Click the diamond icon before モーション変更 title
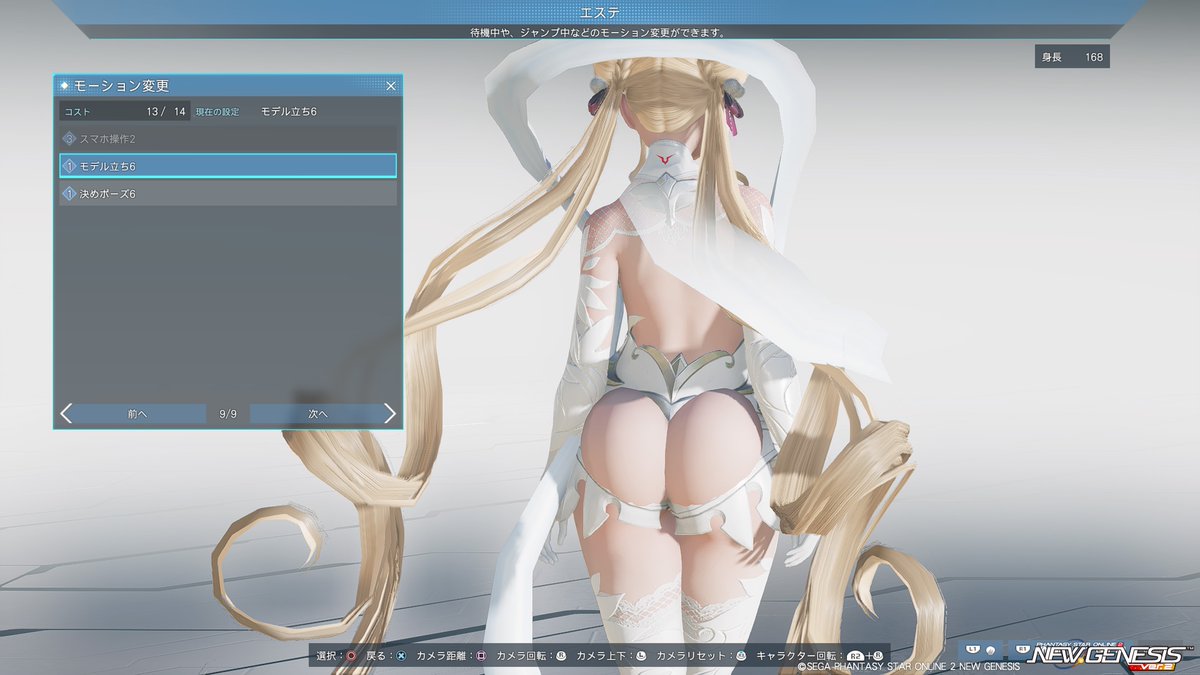This screenshot has width=1200, height=675. pyautogui.click(x=65, y=86)
